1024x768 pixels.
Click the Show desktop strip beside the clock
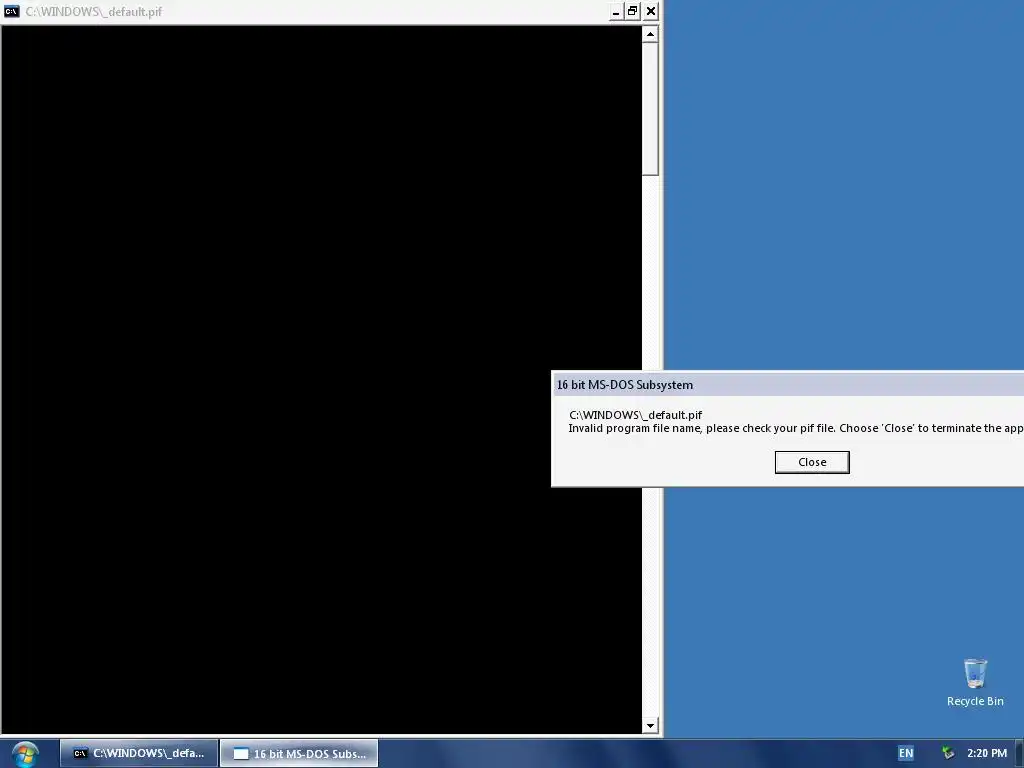pyautogui.click(x=1019, y=754)
